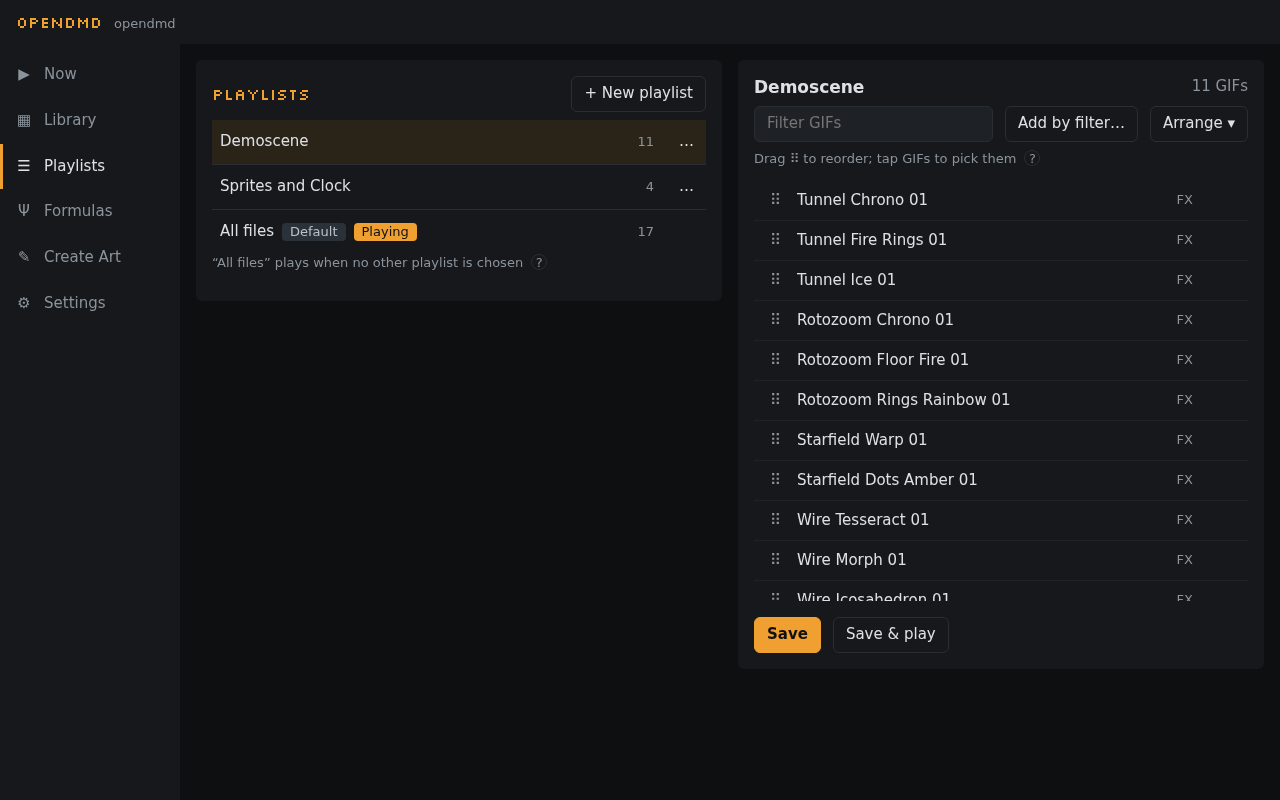Click the OPENDMD pixel logo

pos(59,23)
